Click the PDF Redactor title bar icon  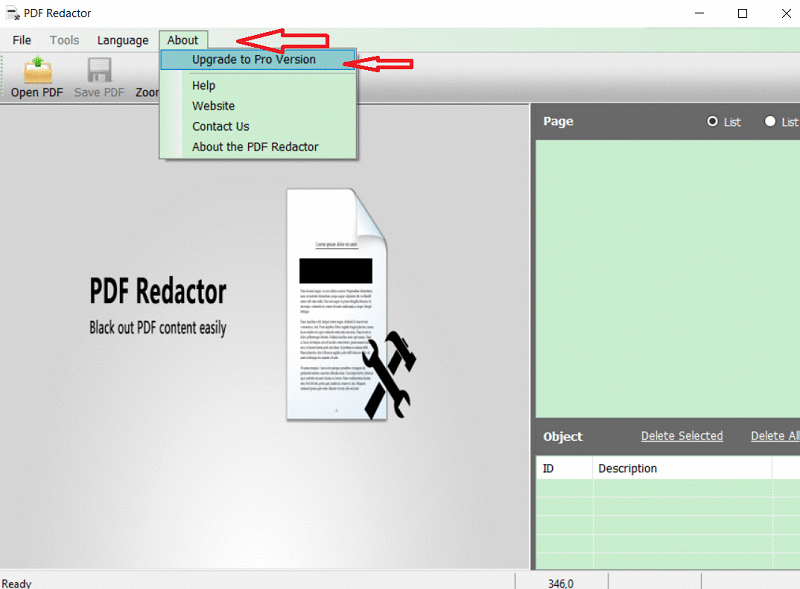[x=11, y=13]
